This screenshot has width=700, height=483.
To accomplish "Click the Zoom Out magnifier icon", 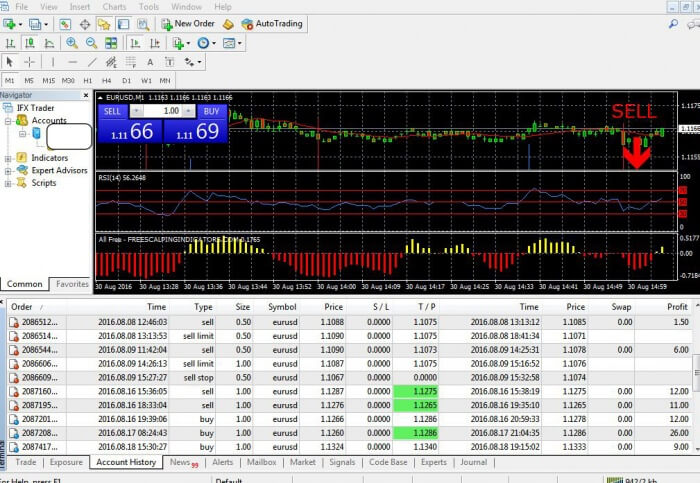I will tap(92, 43).
